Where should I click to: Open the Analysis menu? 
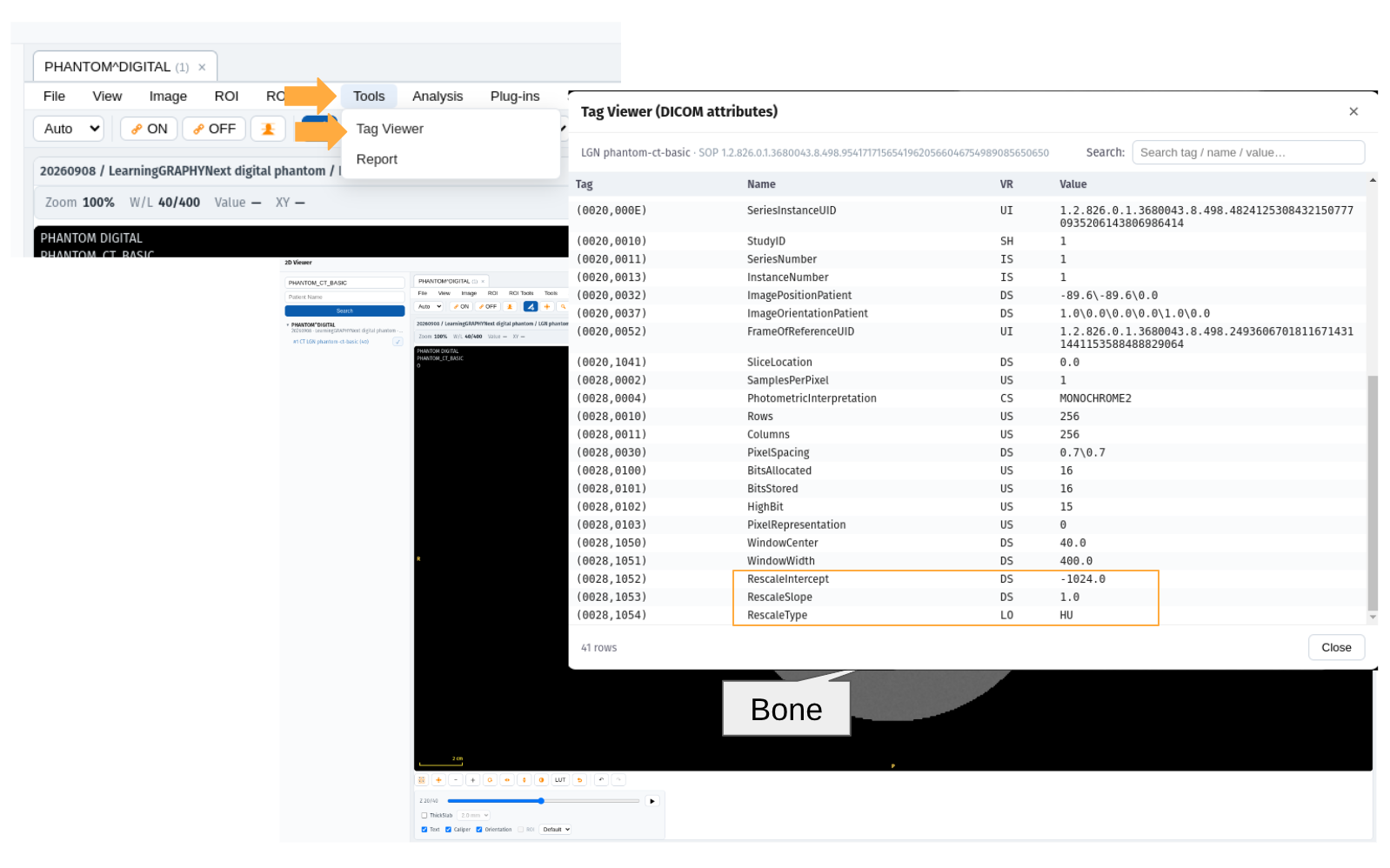tap(438, 97)
